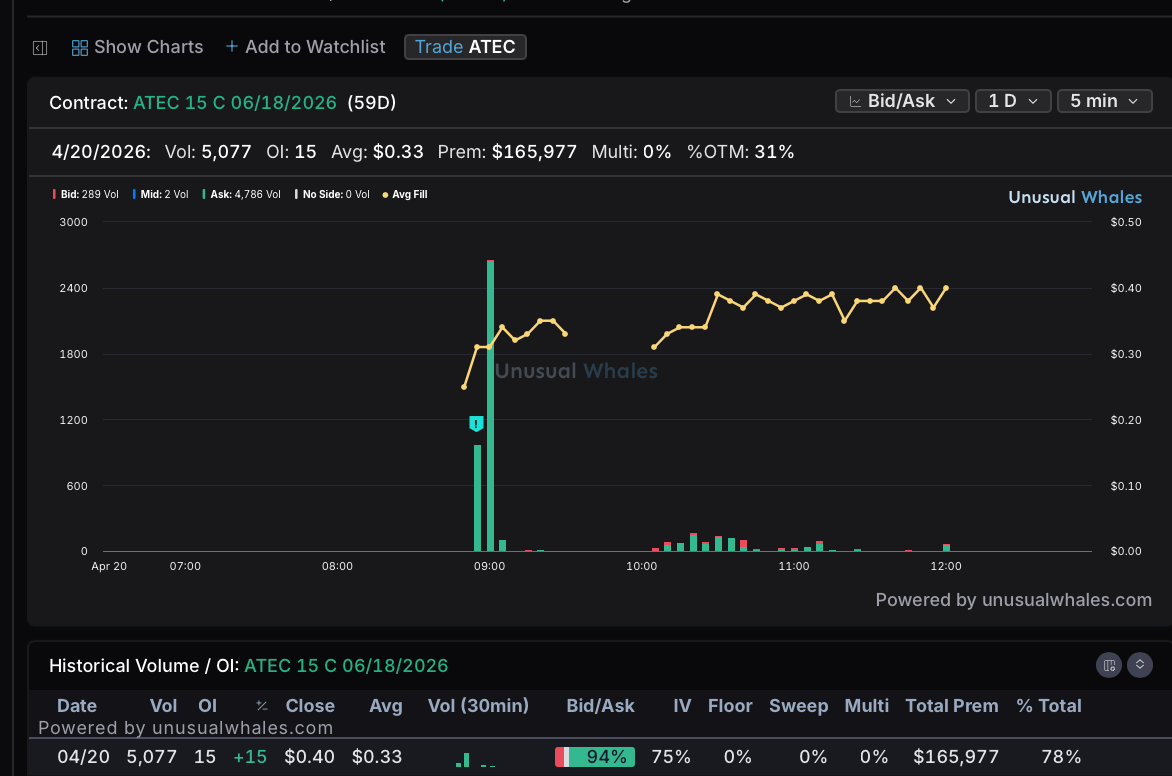This screenshot has height=776, width=1172.
Task: Open the Powered by unusualwhales.com chart credit
Action: coord(1014,600)
